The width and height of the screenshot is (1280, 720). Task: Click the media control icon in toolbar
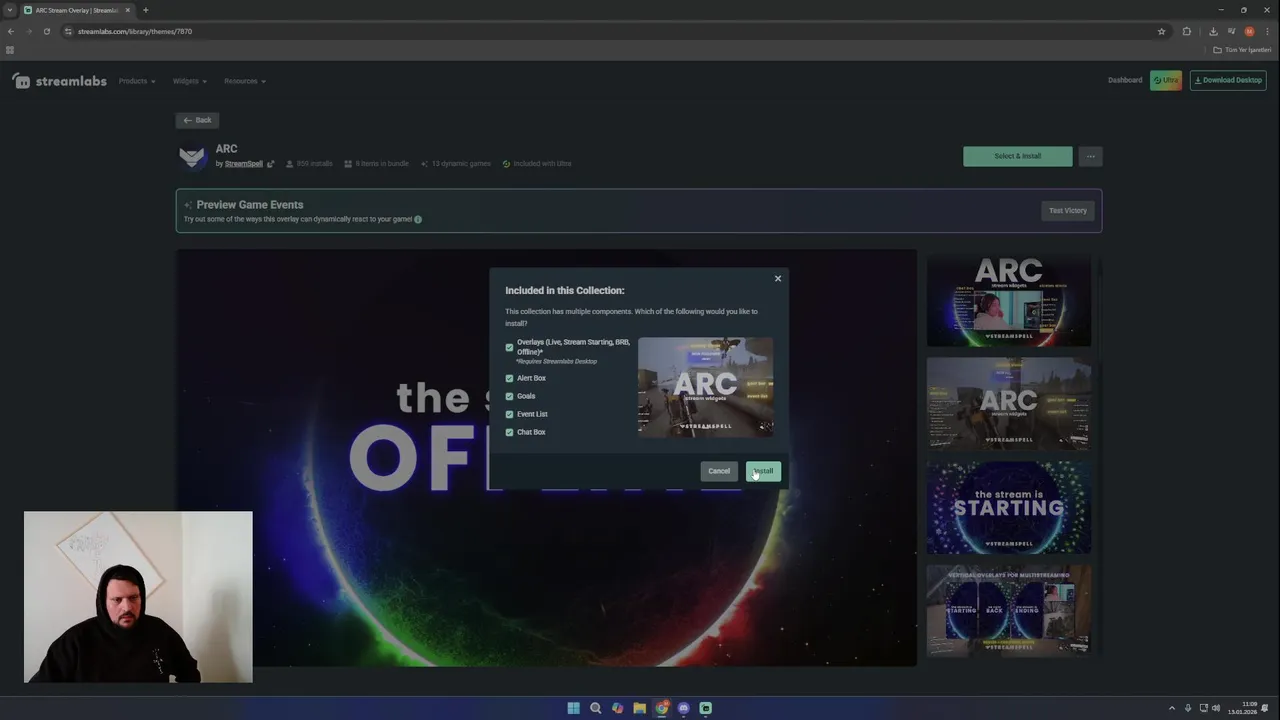[1231, 31]
